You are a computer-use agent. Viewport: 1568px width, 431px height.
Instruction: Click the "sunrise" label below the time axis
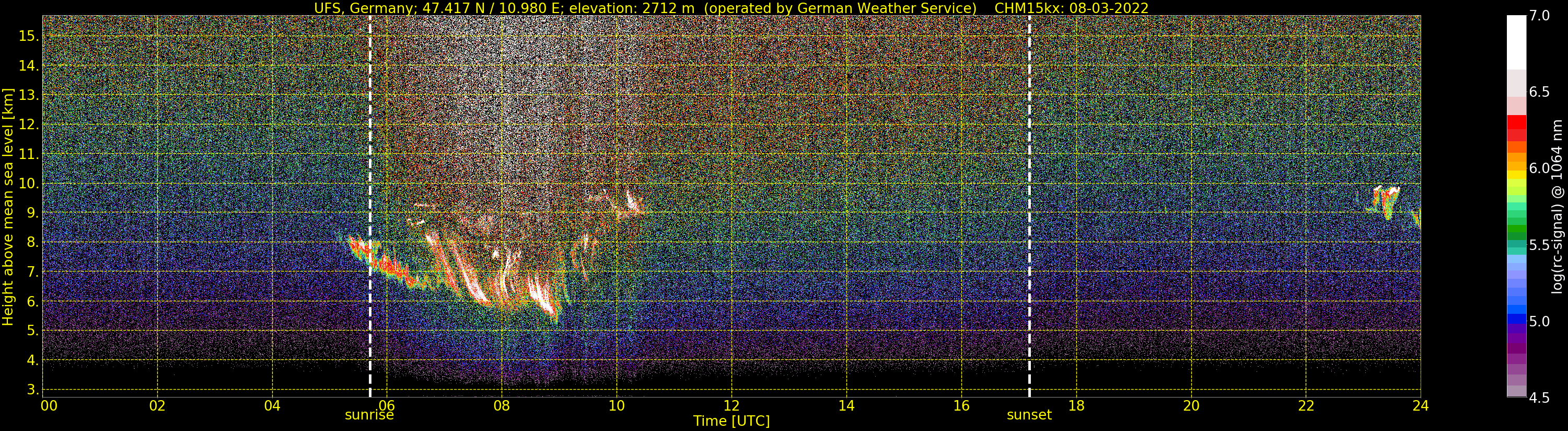[369, 415]
